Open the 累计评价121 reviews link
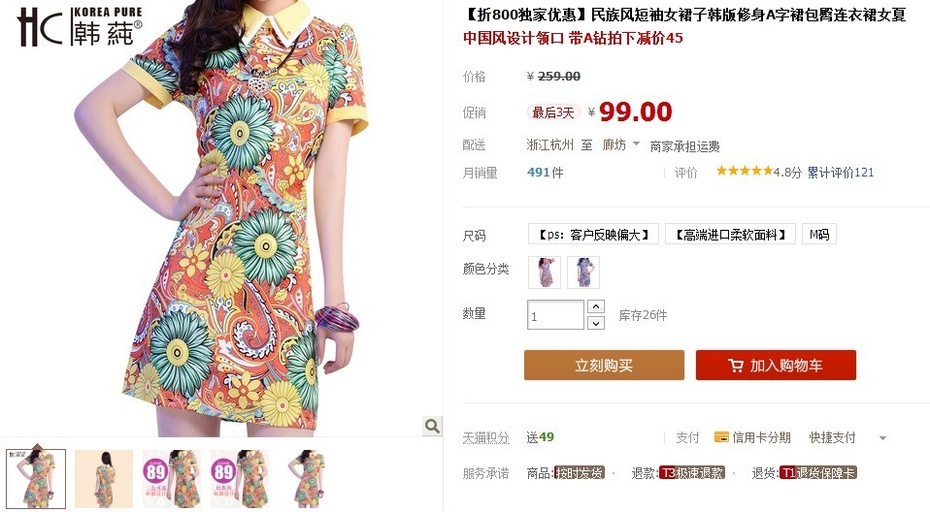Image resolution: width=930 pixels, height=512 pixels. pos(840,173)
